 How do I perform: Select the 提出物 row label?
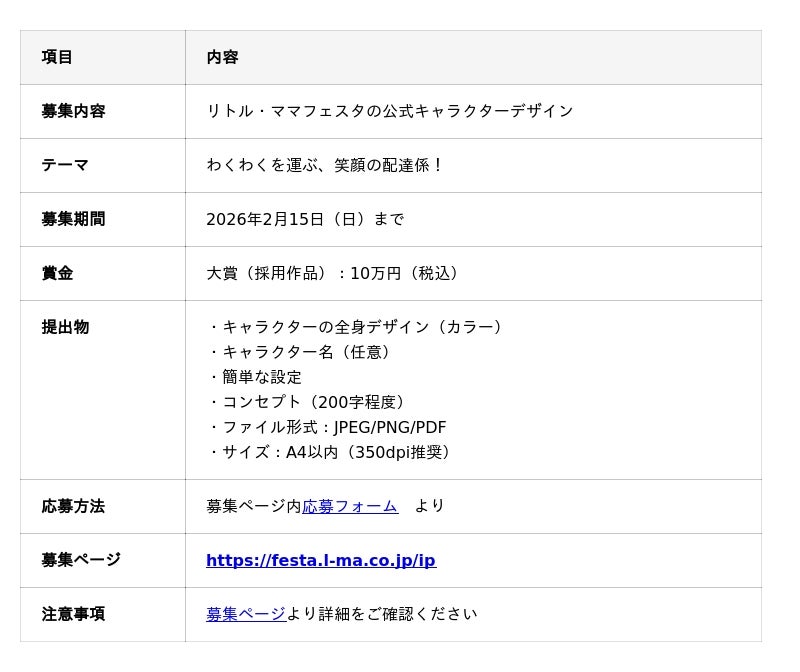point(65,327)
